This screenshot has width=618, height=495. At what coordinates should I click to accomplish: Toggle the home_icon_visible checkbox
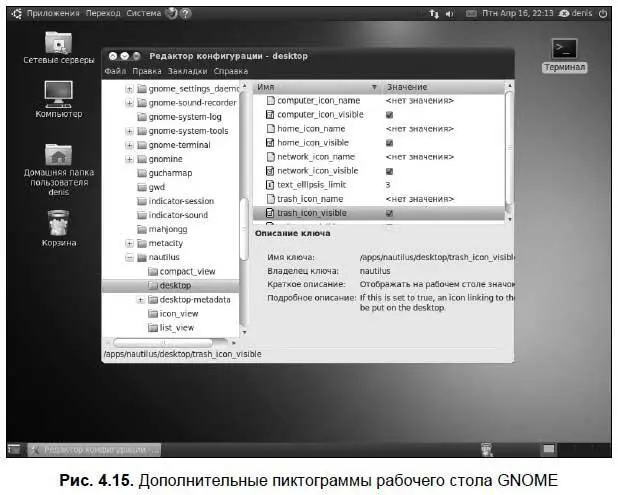coord(389,143)
